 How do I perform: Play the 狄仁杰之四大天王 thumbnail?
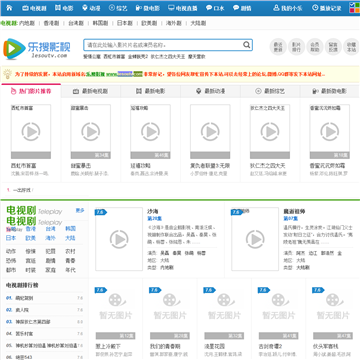(270, 132)
